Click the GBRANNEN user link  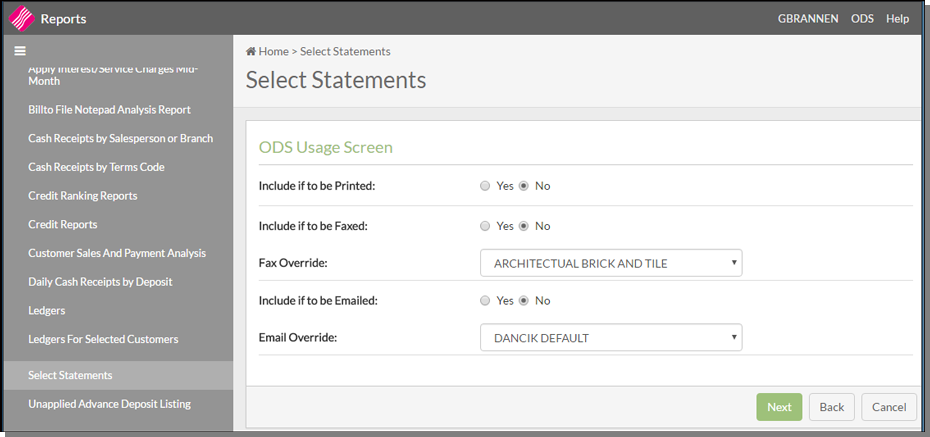pos(808,19)
